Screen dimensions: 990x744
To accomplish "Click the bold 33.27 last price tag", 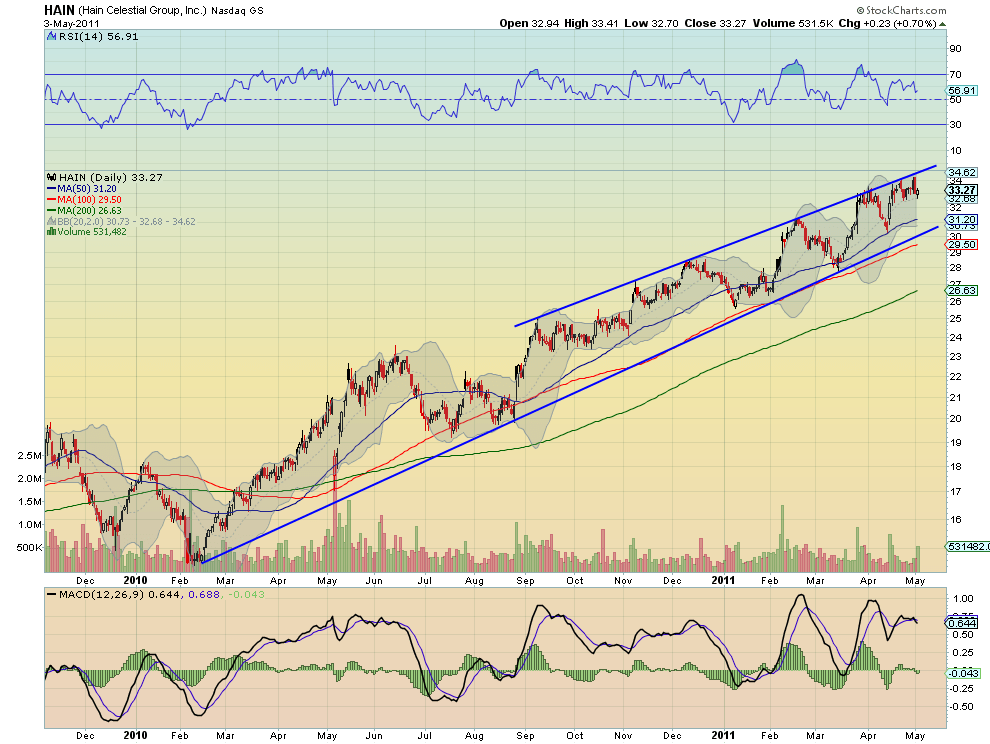I will click(962, 189).
